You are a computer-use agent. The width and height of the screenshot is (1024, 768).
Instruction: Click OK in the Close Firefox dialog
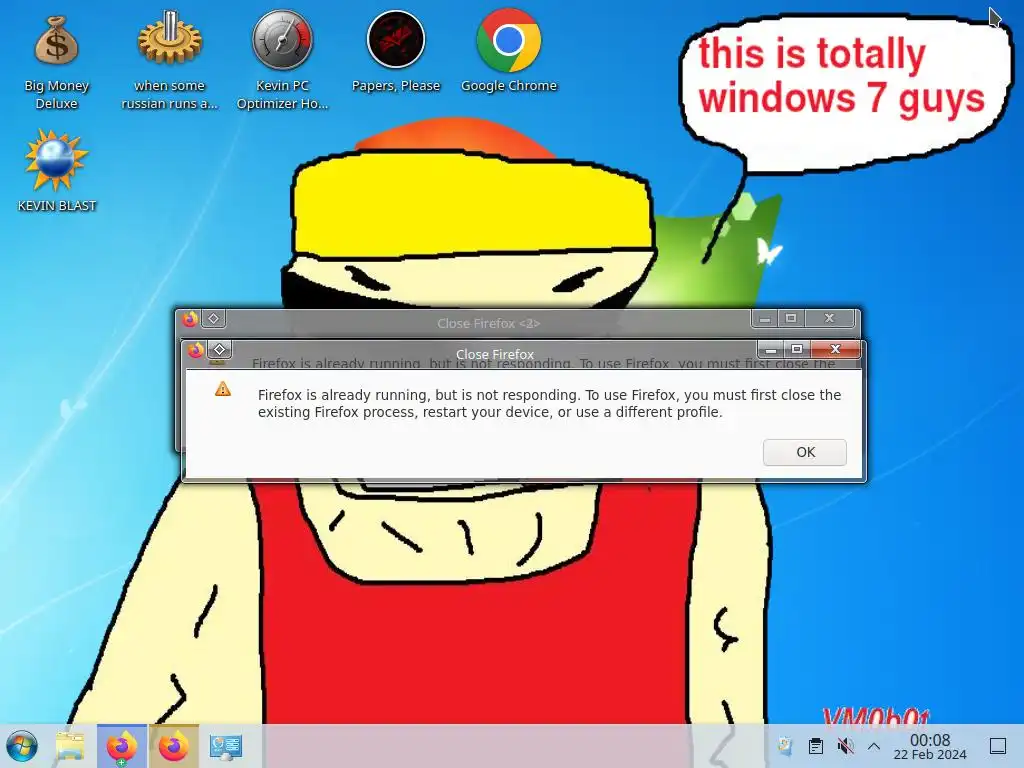click(x=805, y=452)
